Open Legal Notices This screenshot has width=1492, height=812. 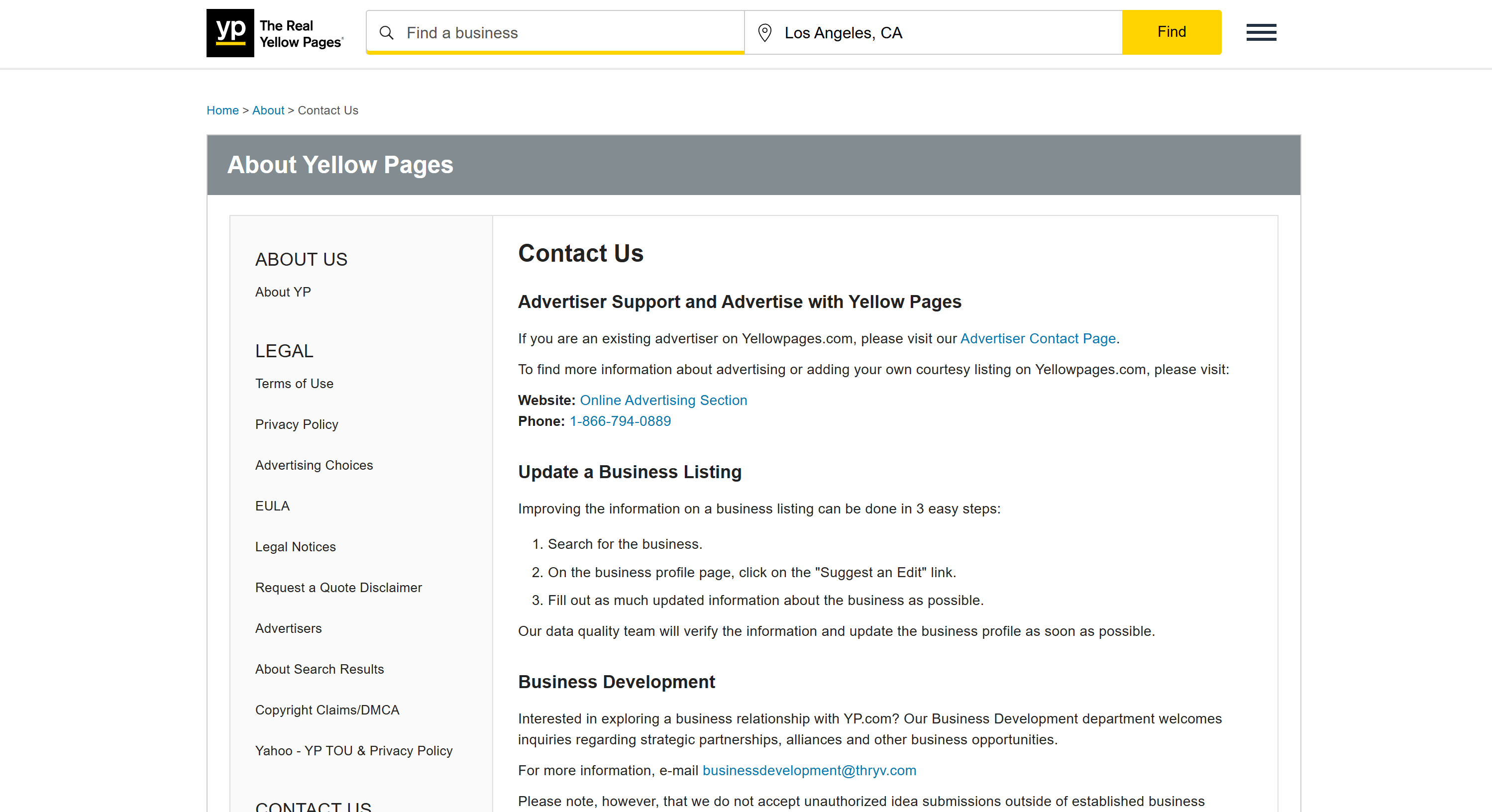point(296,547)
